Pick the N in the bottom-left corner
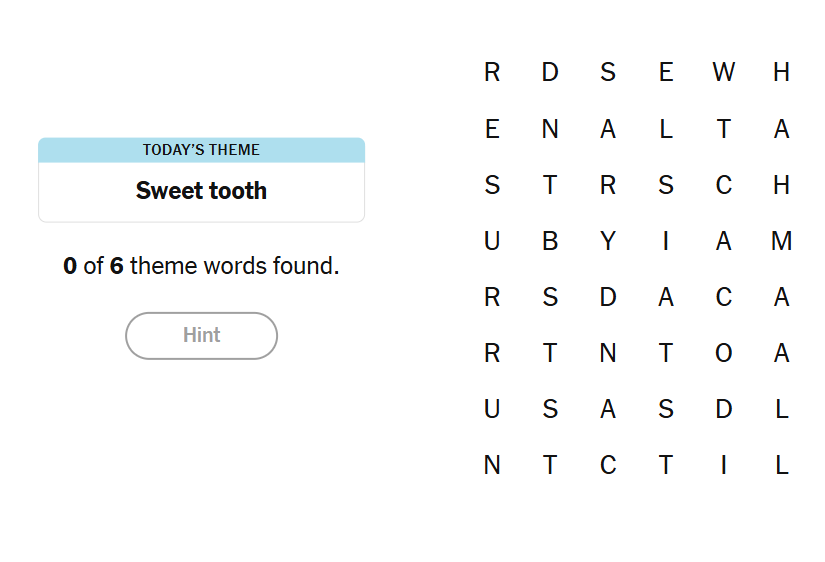The height and width of the screenshot is (562, 825). [x=492, y=465]
